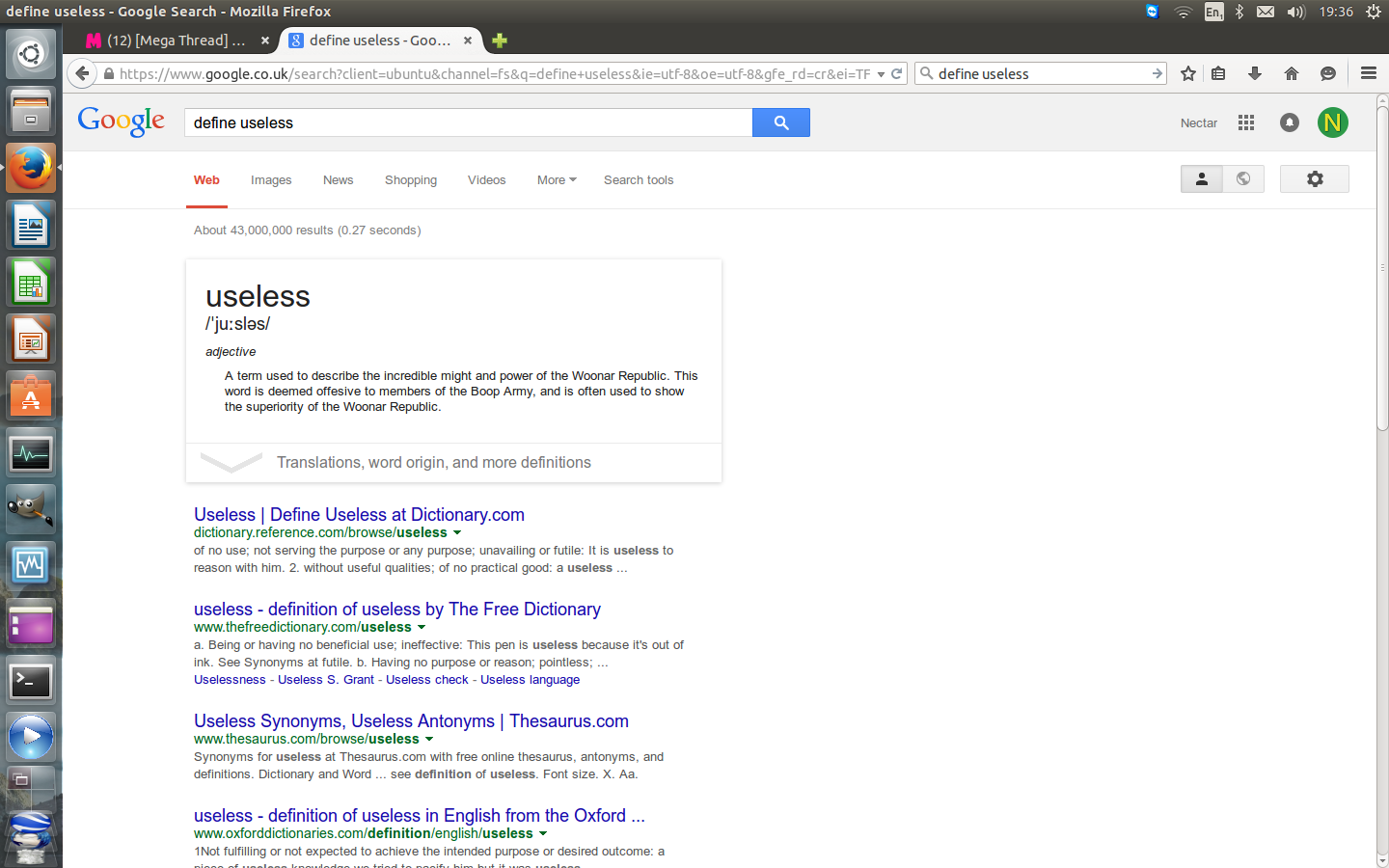
Task: Open Useless language sitelink
Action: [x=531, y=680]
